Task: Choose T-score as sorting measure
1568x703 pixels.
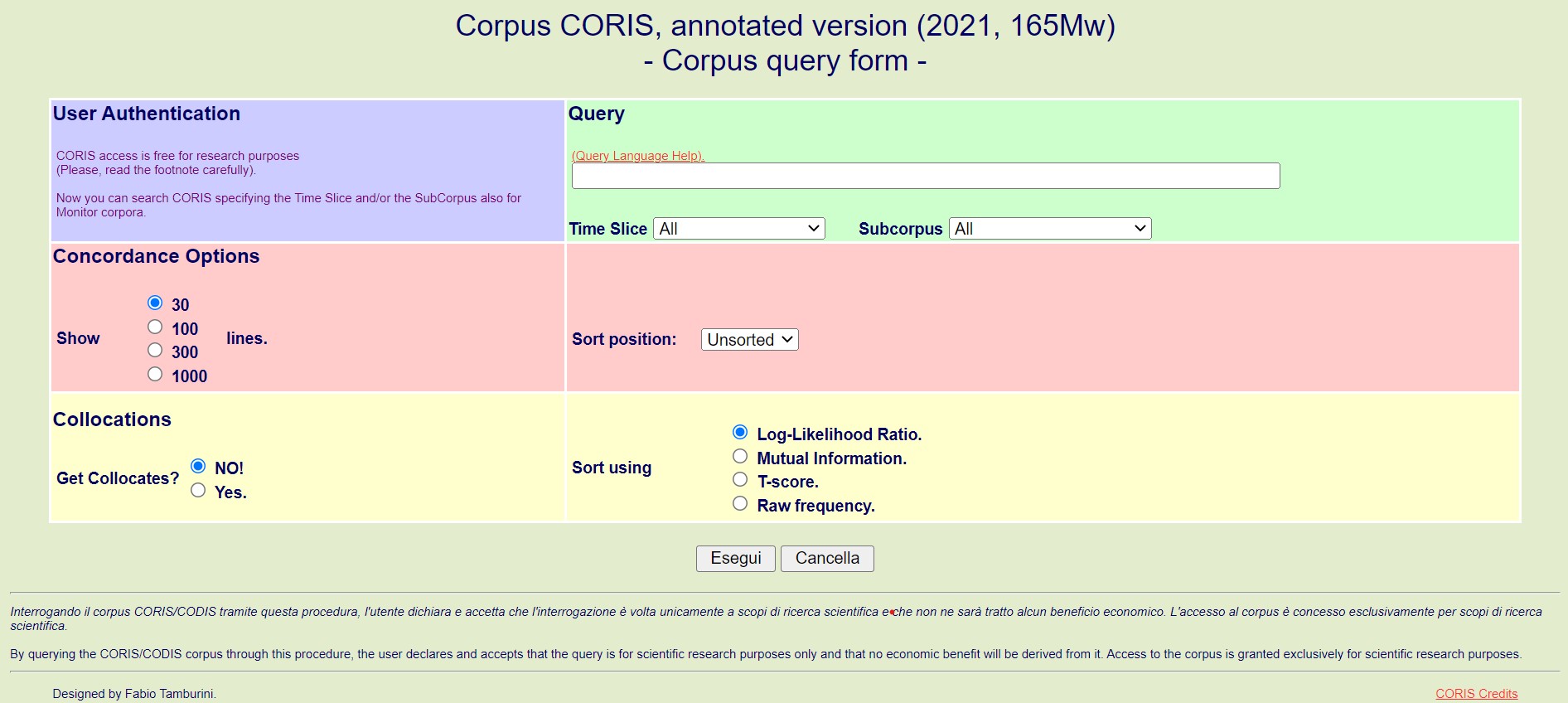Action: 740,479
